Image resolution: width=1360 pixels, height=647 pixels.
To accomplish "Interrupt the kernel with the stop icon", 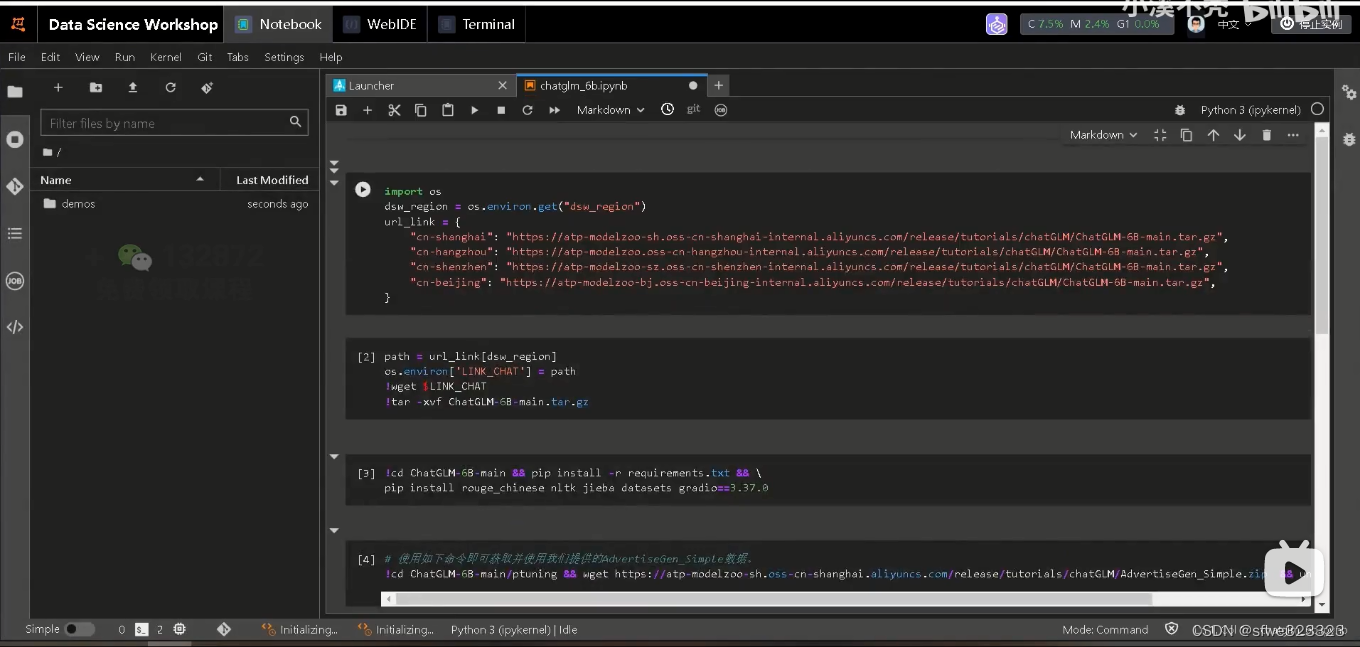I will click(x=501, y=110).
